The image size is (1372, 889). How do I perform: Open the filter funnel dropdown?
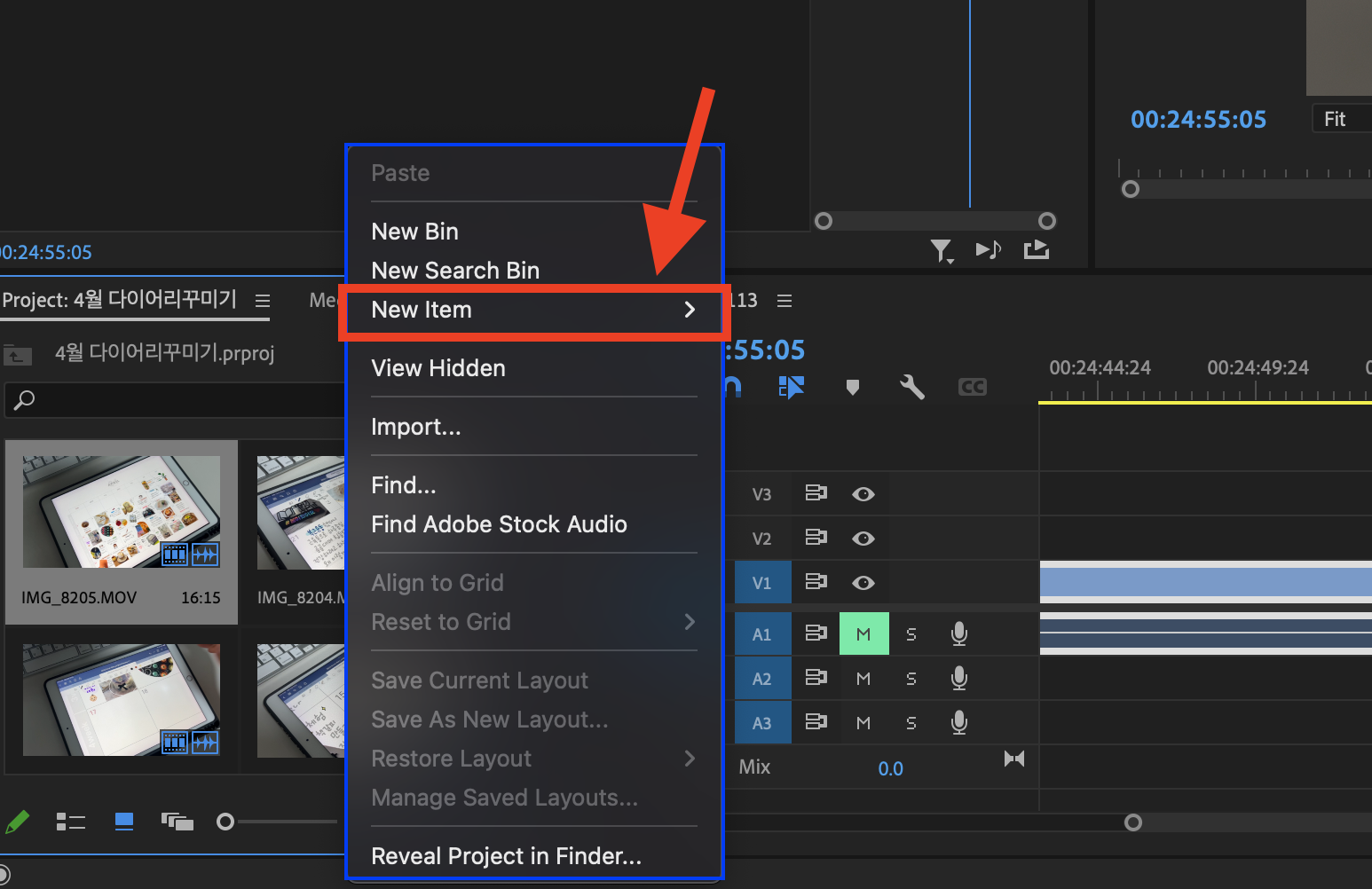[942, 251]
